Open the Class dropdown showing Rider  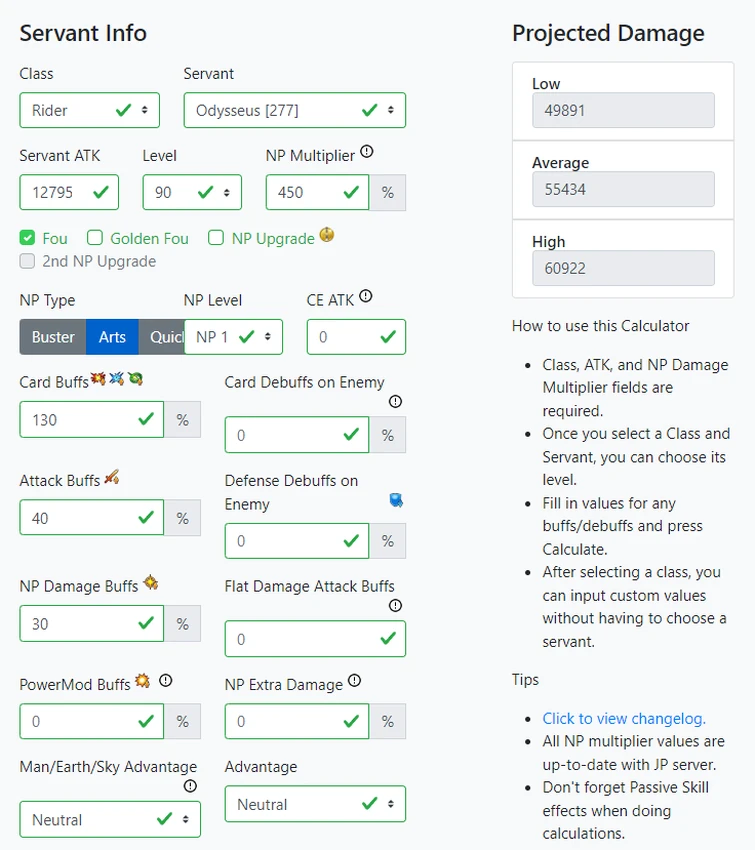coord(89,110)
